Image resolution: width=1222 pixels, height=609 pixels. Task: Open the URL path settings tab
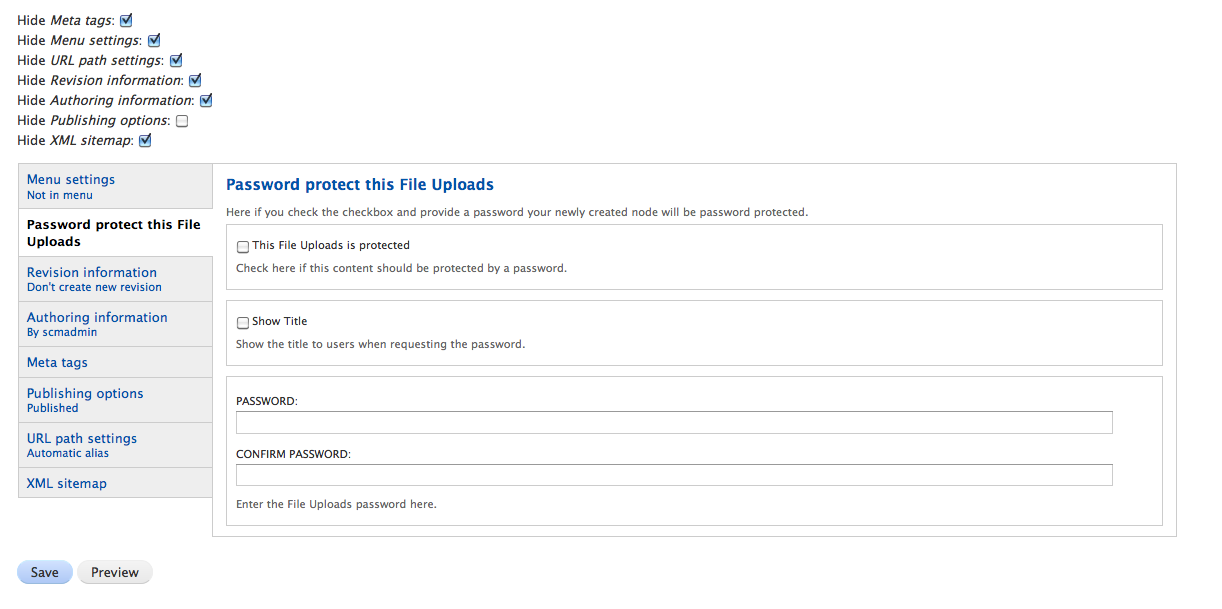pos(81,438)
